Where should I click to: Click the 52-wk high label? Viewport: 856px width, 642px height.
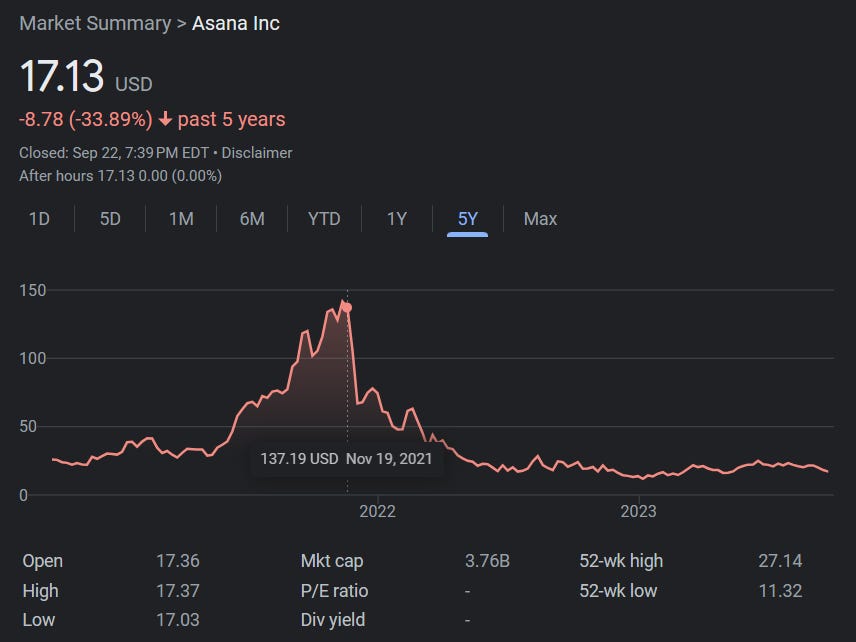click(621, 561)
